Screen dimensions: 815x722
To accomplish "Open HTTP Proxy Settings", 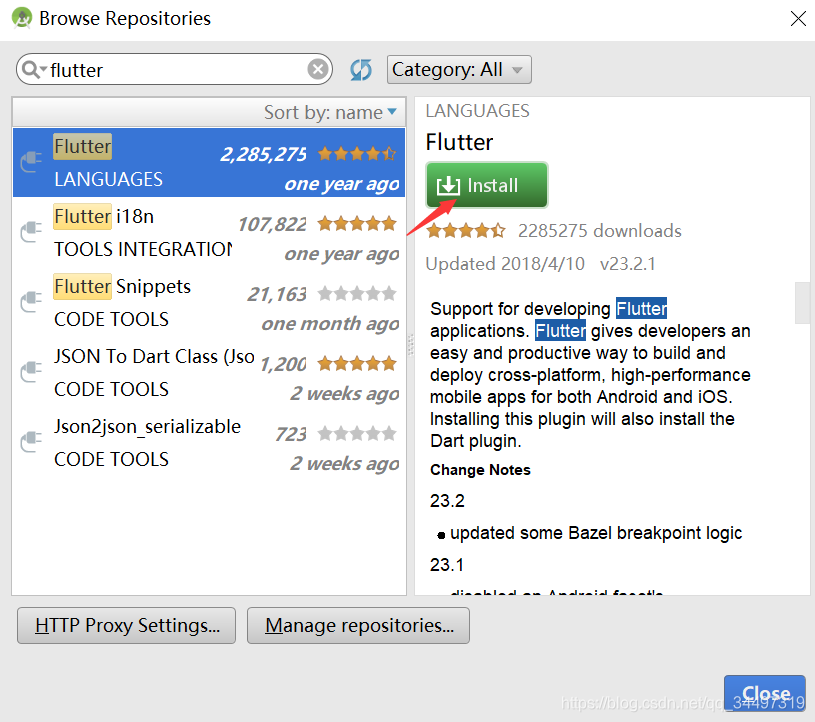I will point(126,625).
